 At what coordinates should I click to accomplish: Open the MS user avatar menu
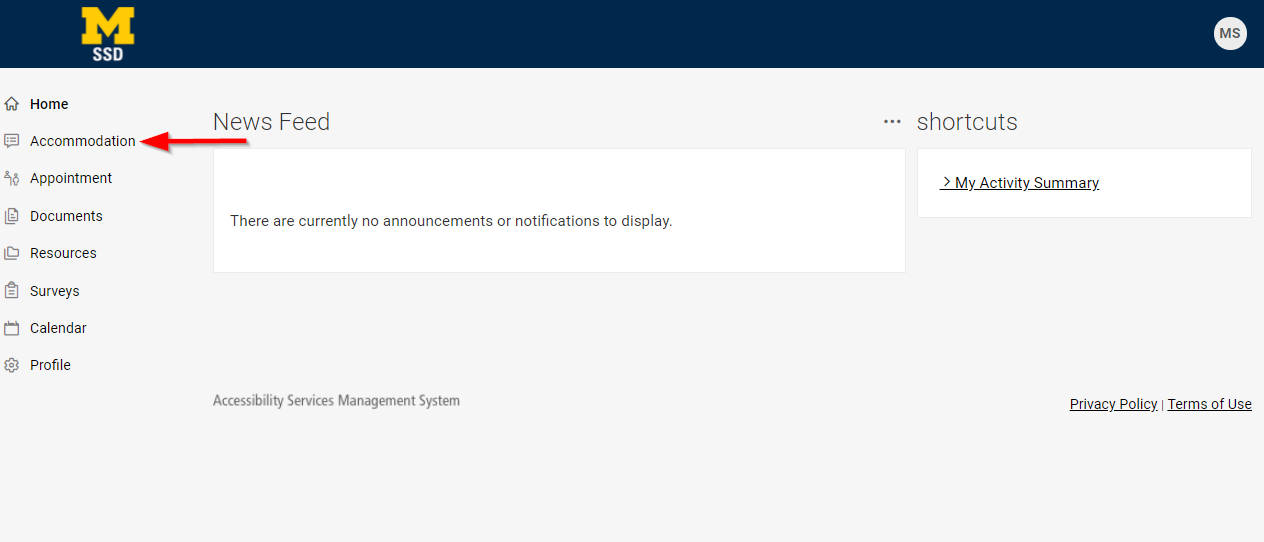pyautogui.click(x=1230, y=33)
